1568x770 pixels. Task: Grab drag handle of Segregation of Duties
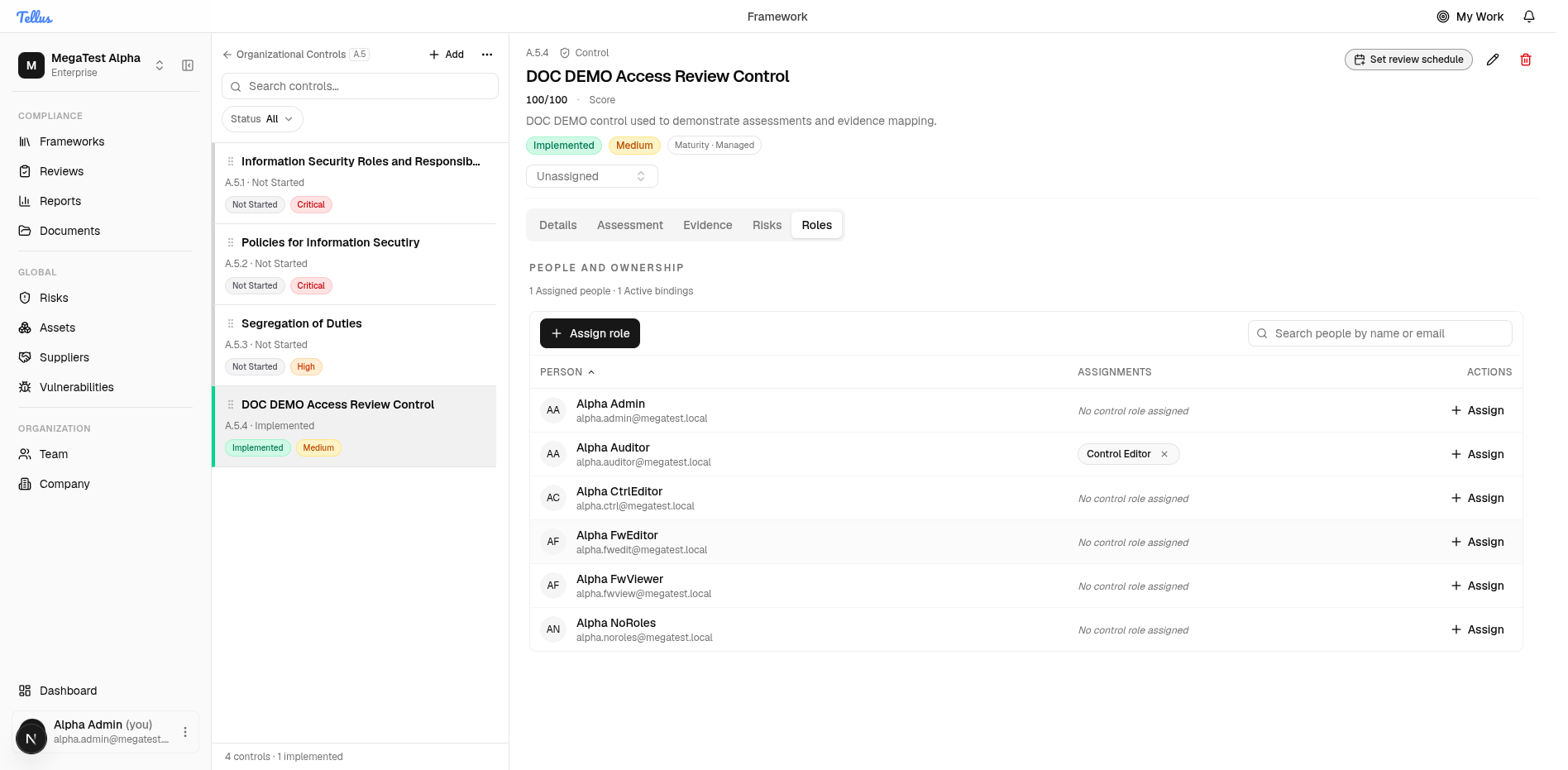point(231,323)
